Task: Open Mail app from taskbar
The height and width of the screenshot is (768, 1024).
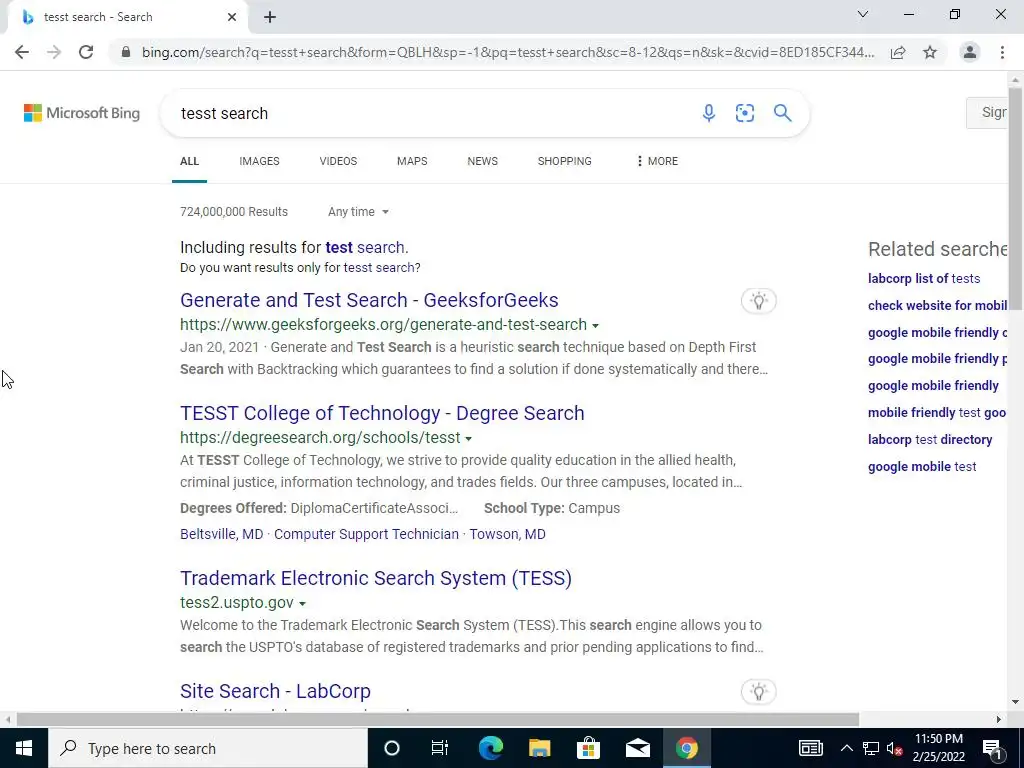Action: 637,748
